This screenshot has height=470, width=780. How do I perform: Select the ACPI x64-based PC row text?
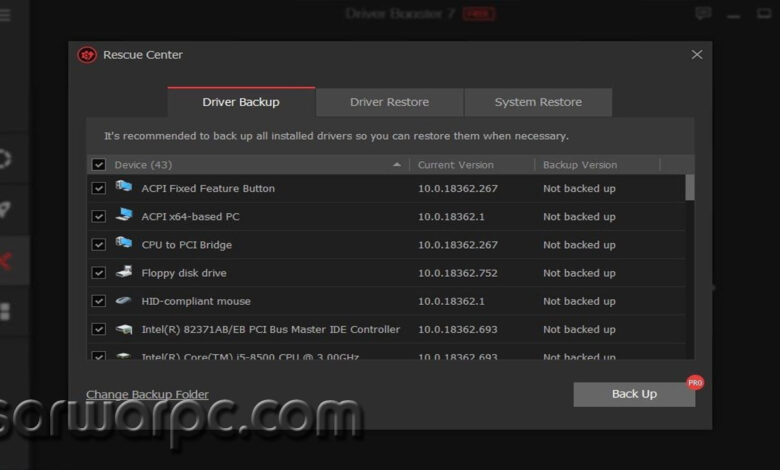coord(191,217)
